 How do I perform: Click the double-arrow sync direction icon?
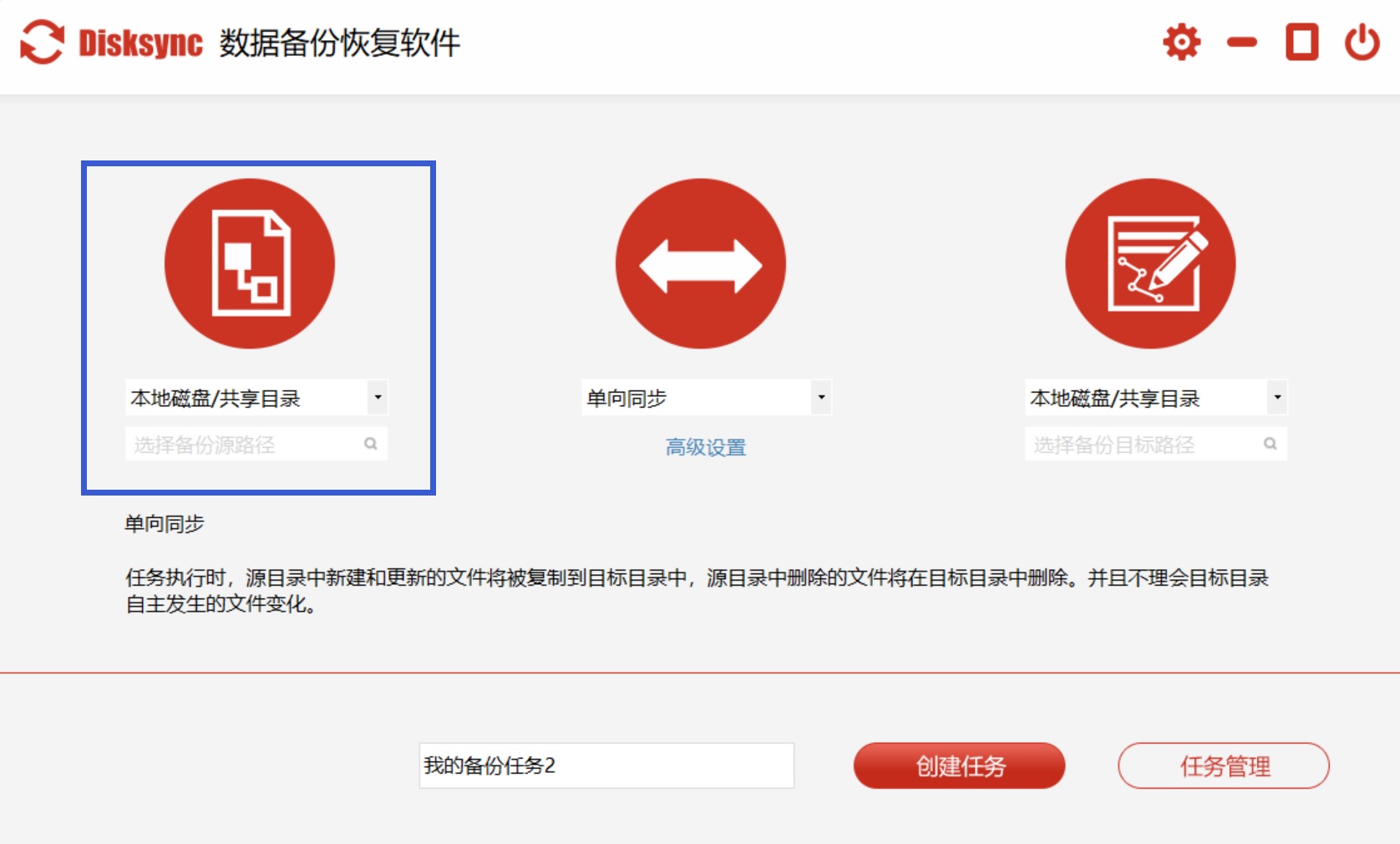click(700, 264)
